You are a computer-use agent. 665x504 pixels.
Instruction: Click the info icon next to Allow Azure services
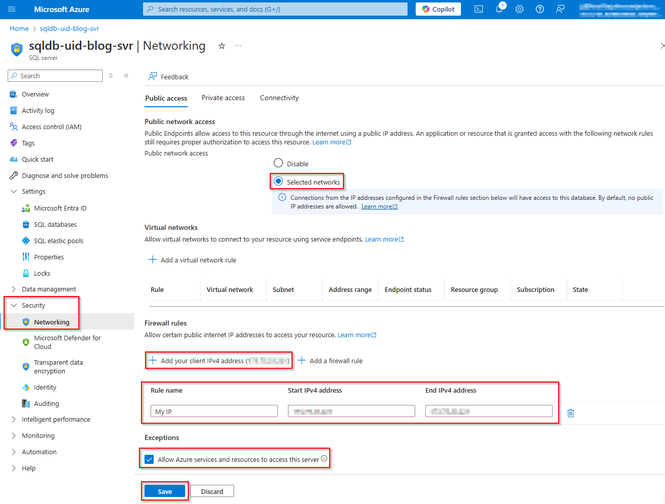tap(324, 459)
